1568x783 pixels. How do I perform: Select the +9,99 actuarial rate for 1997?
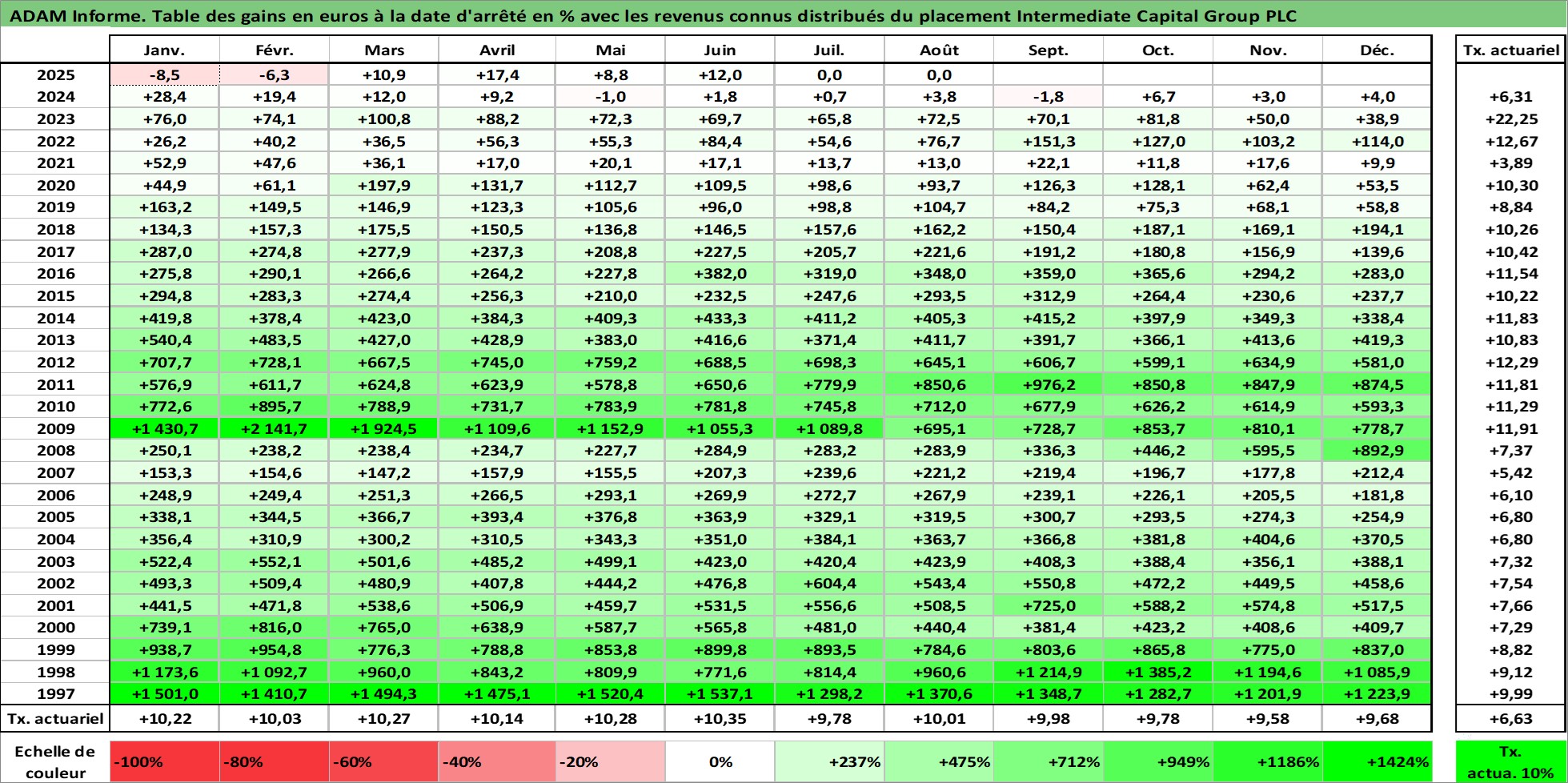pos(1510,694)
